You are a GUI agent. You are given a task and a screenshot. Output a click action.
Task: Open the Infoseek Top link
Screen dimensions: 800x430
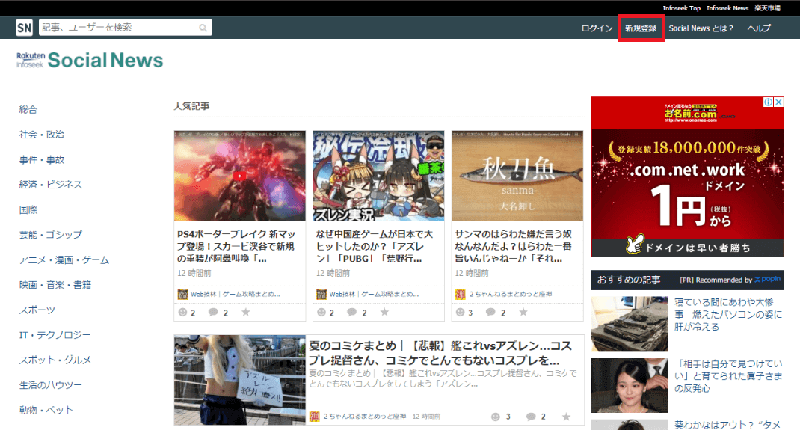(x=682, y=8)
